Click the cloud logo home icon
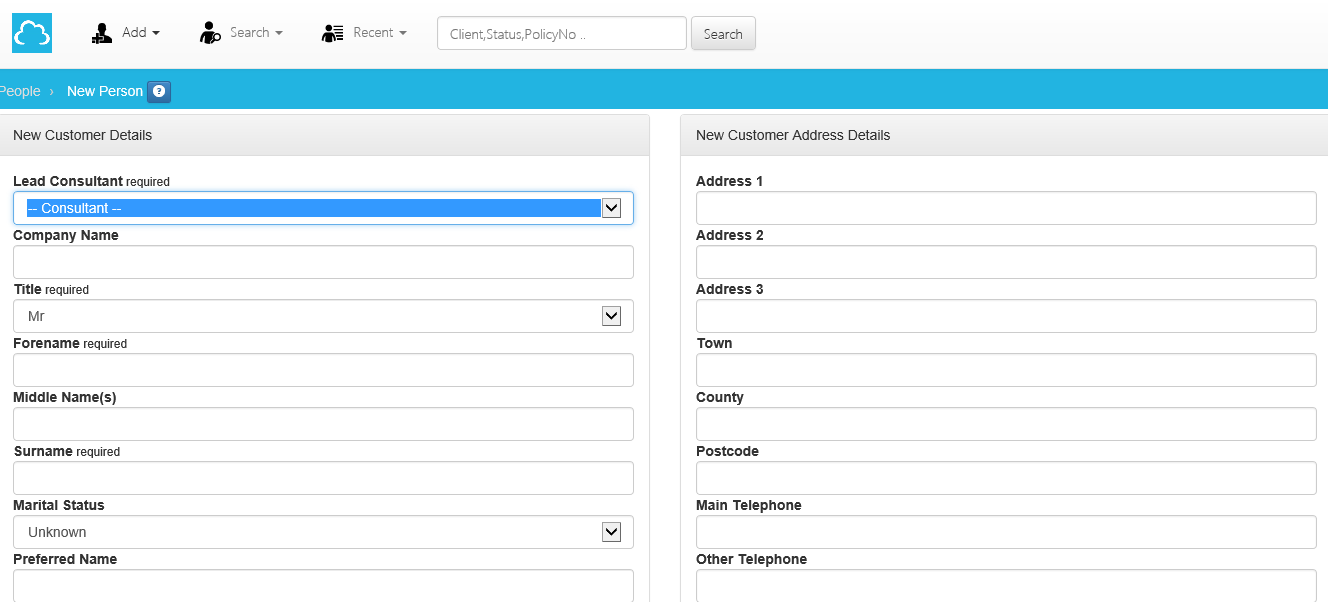Screen dimensions: 1328x602 (32, 33)
